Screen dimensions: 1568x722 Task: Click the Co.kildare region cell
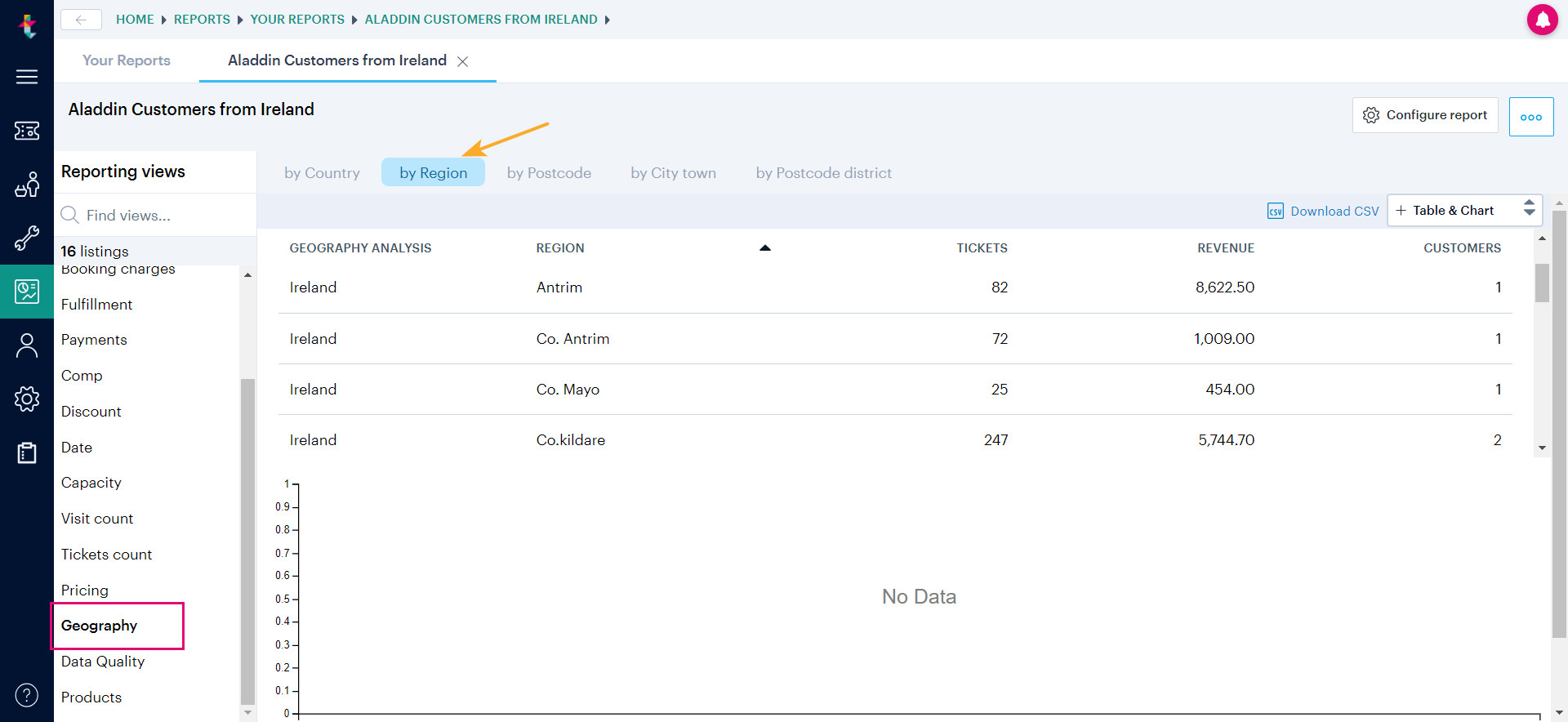click(x=571, y=440)
